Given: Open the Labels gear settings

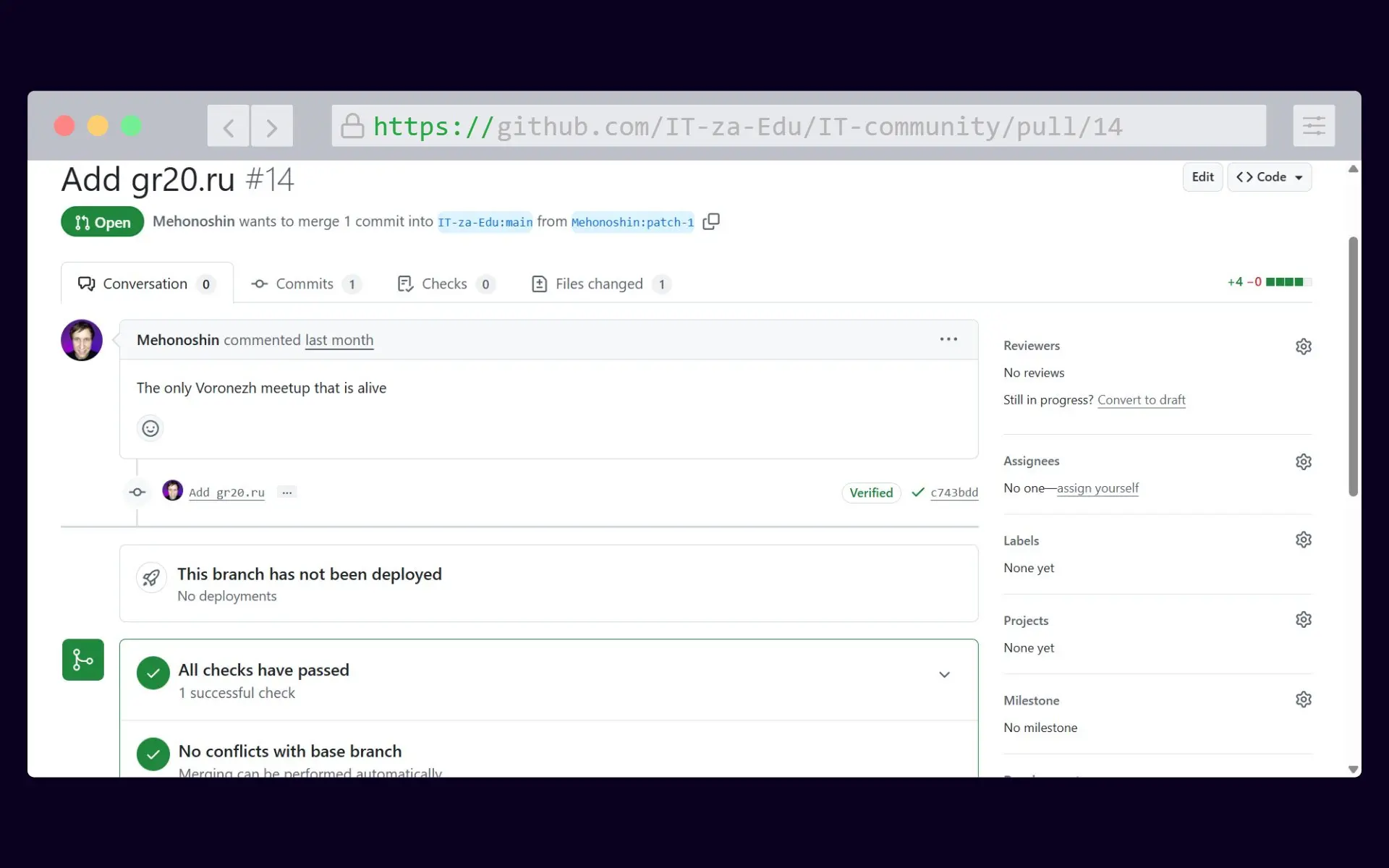Looking at the screenshot, I should click(1303, 540).
